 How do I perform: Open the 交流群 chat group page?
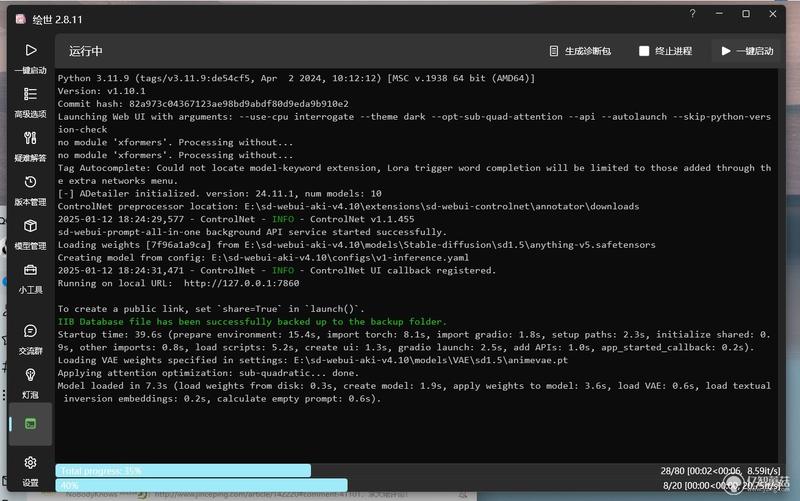30,340
